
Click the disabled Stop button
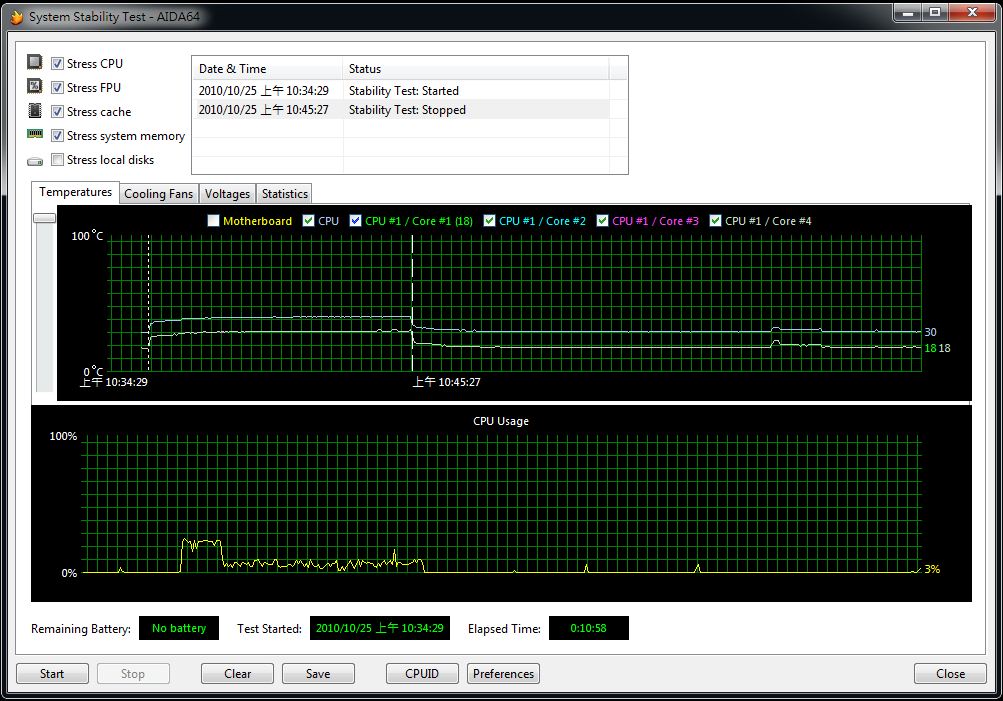pos(133,673)
